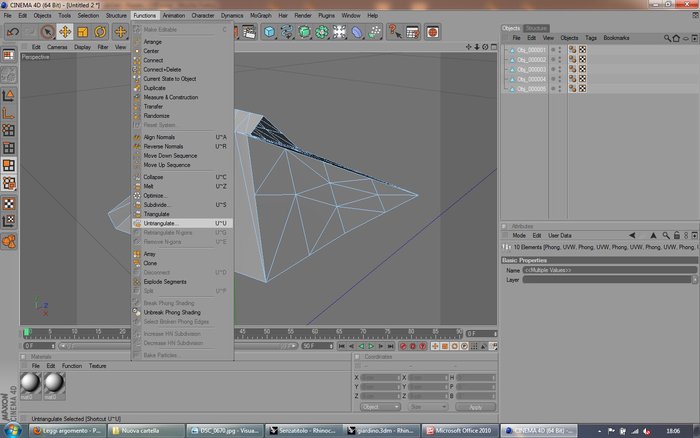
Task: Open the Layer field dropdown arrow
Action: coord(694,279)
